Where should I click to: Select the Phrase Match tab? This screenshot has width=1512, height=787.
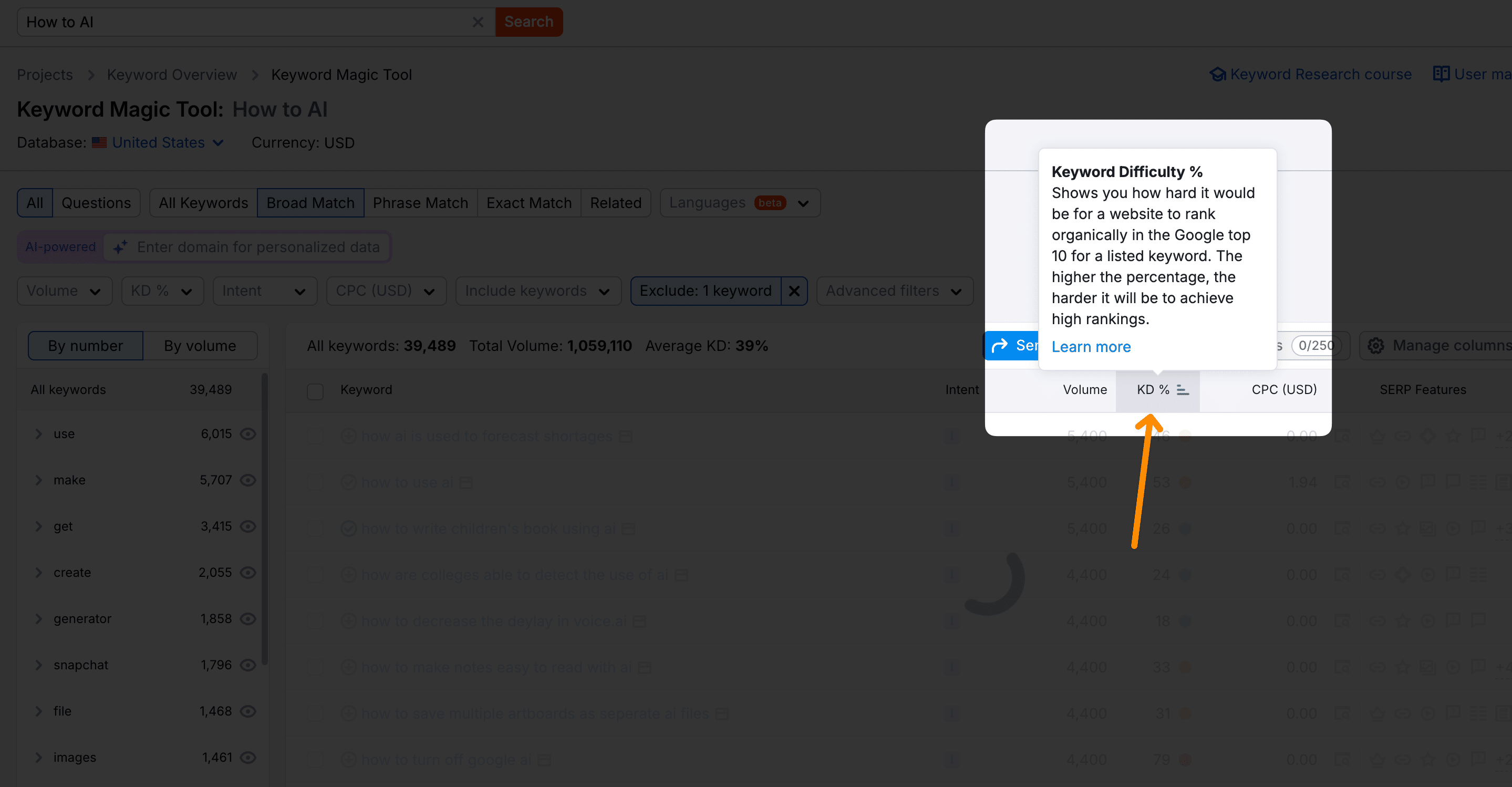420,201
